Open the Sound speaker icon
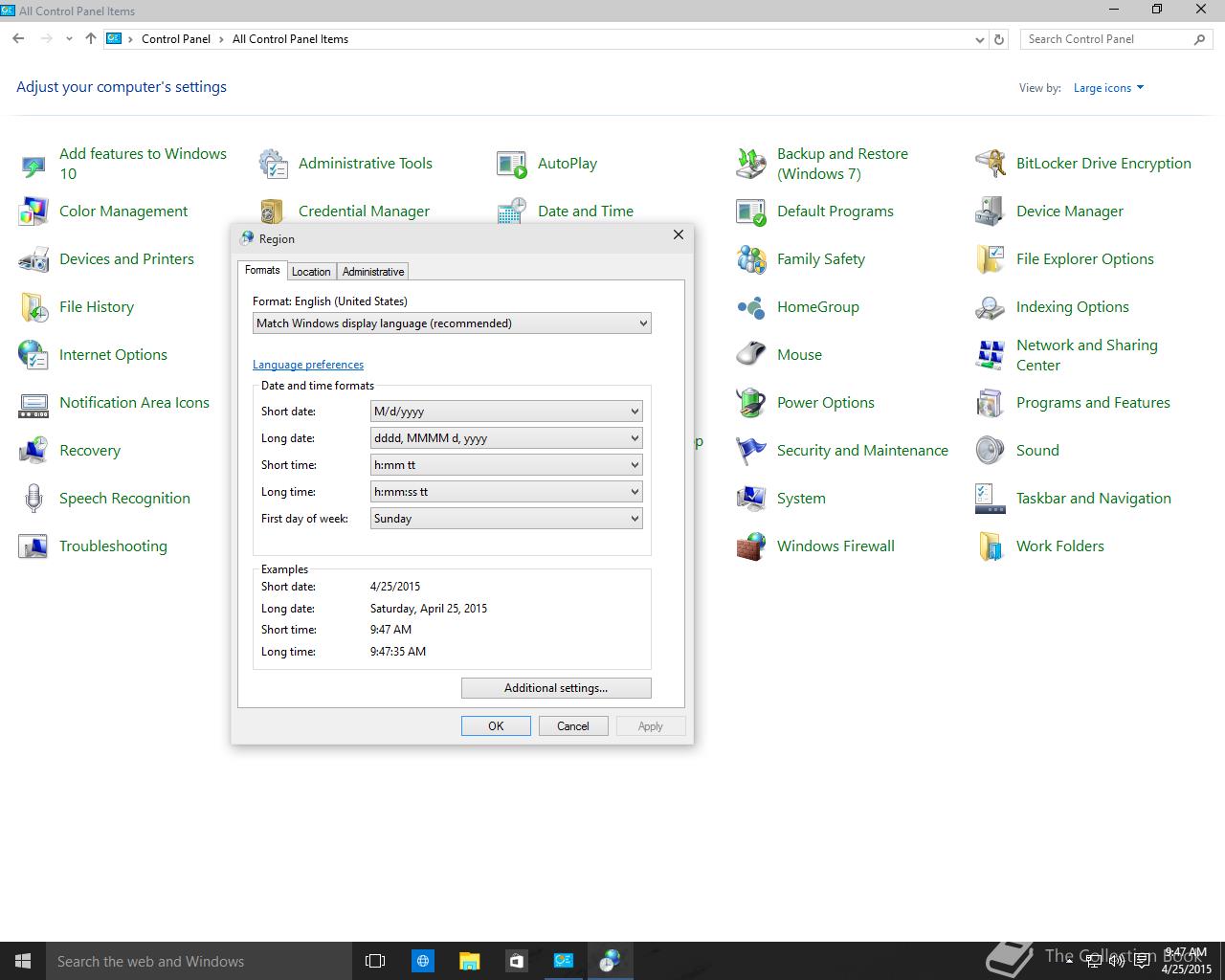 point(991,451)
